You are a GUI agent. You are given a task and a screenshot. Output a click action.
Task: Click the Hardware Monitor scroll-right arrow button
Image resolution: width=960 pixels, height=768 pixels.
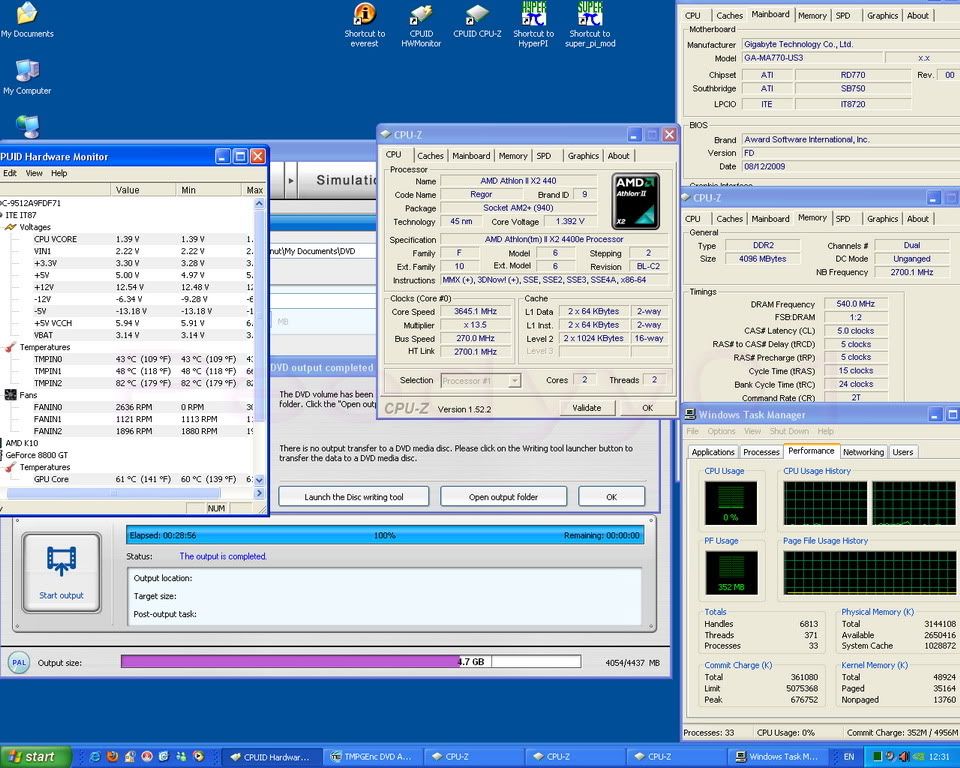pyautogui.click(x=259, y=493)
